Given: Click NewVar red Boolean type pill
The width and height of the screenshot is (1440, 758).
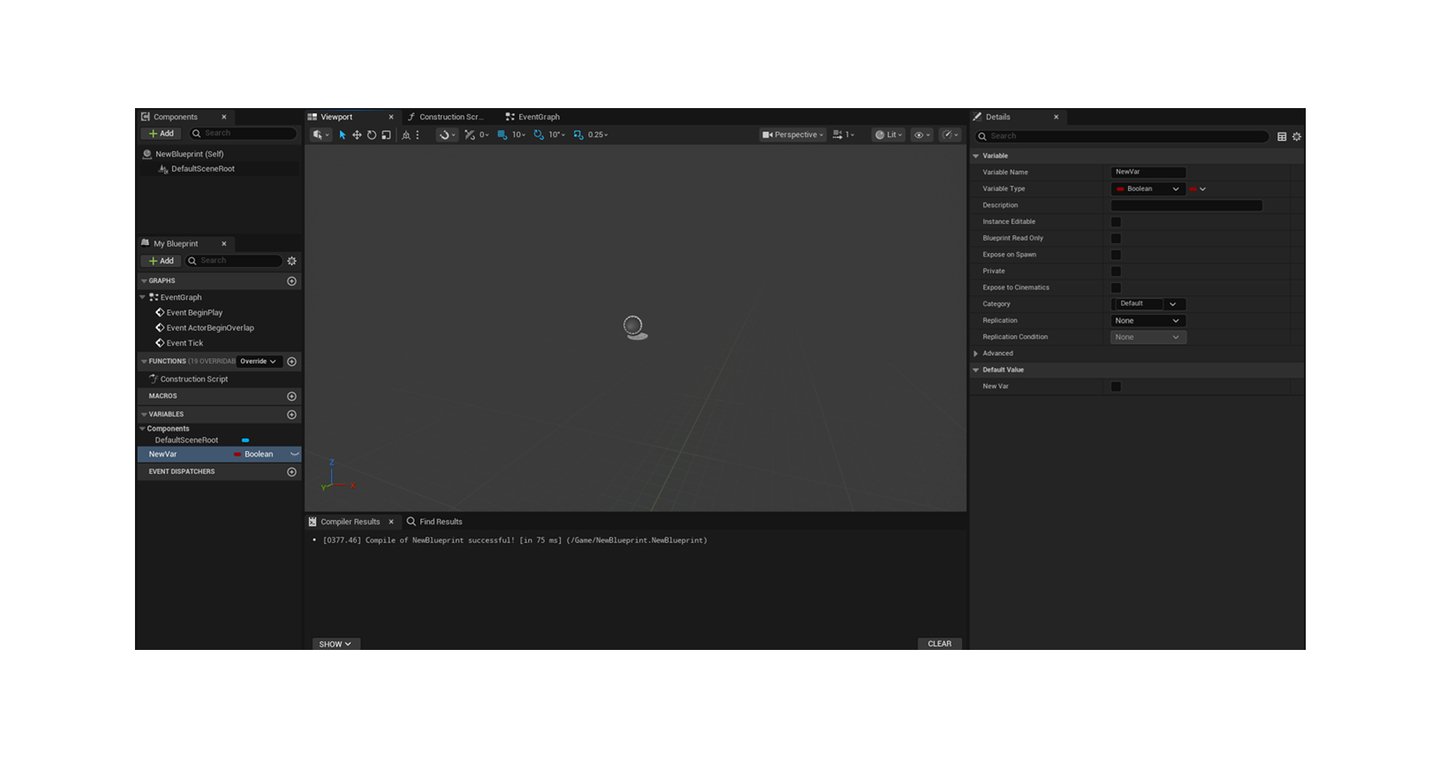Looking at the screenshot, I should 238,454.
